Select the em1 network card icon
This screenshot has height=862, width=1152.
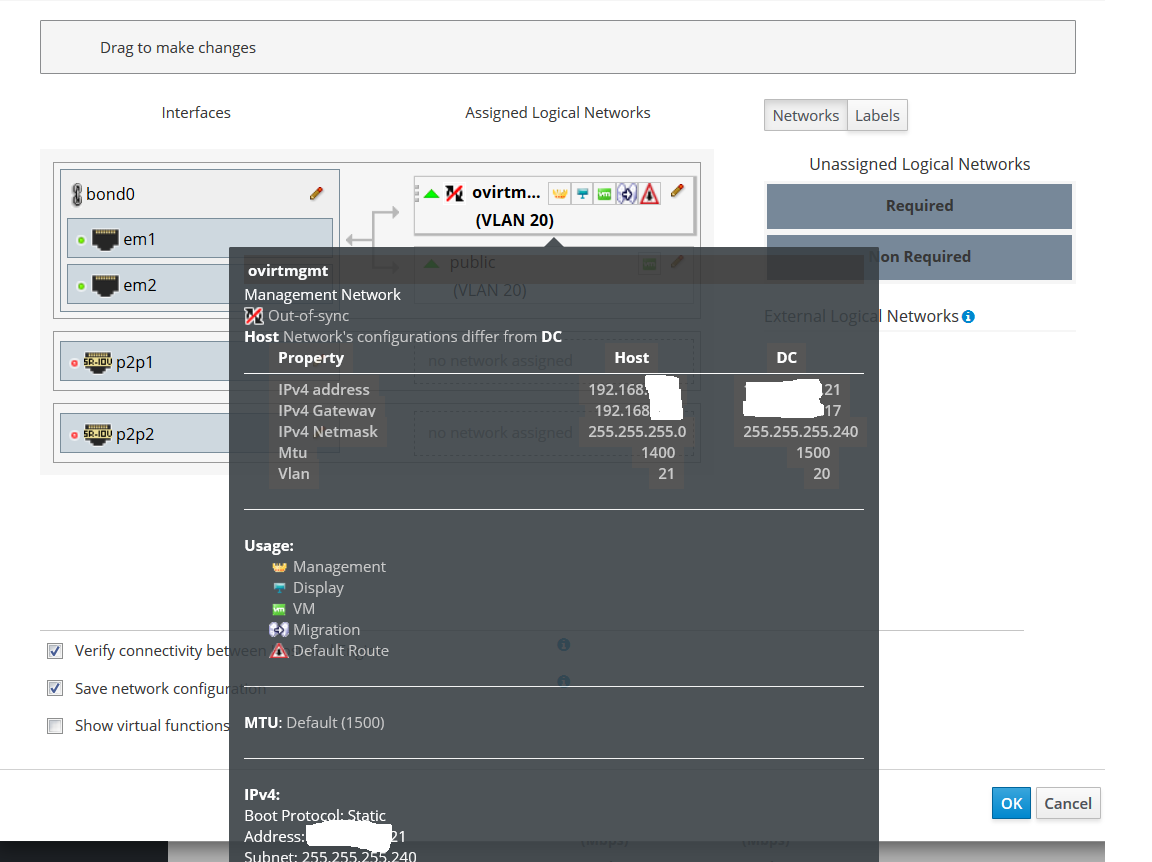point(105,240)
